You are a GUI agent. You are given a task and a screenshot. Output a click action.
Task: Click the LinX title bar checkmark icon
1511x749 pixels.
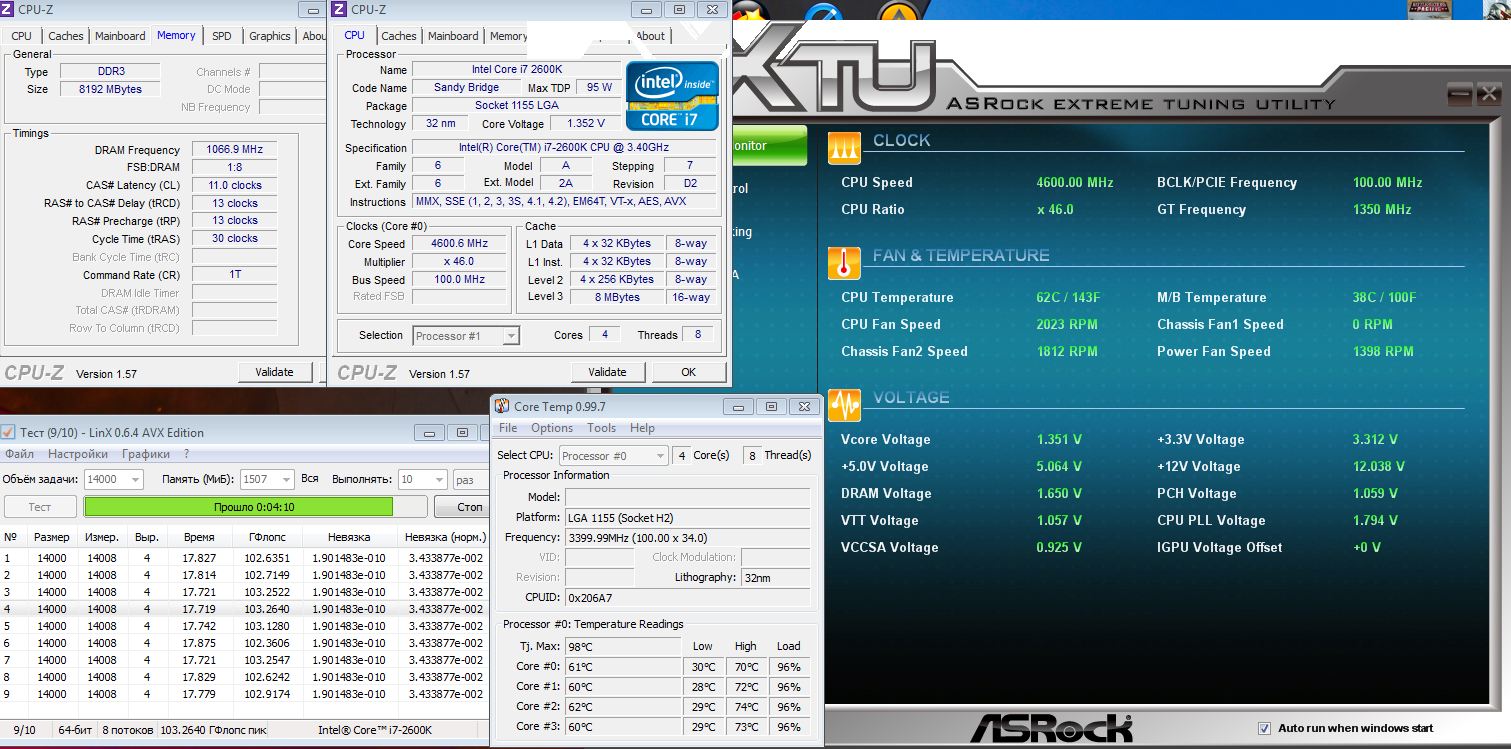(9, 432)
